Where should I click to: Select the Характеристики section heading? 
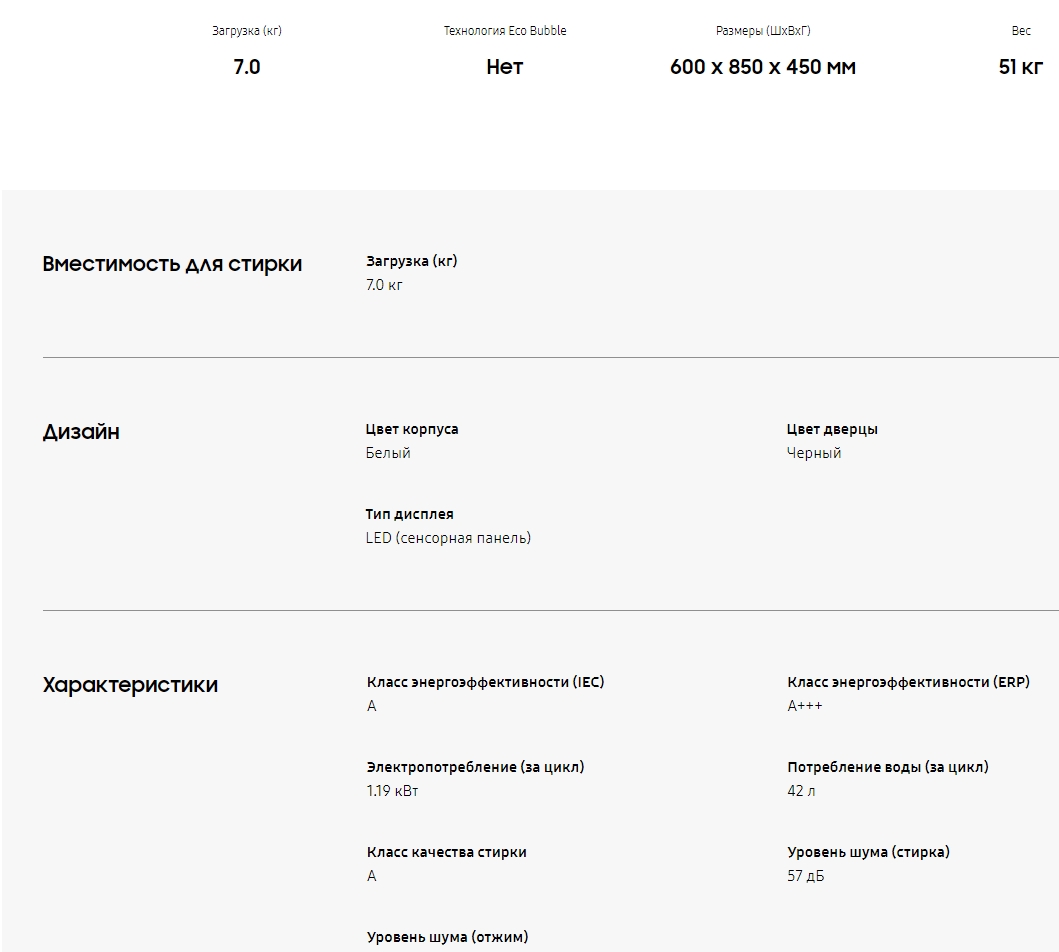(130, 685)
